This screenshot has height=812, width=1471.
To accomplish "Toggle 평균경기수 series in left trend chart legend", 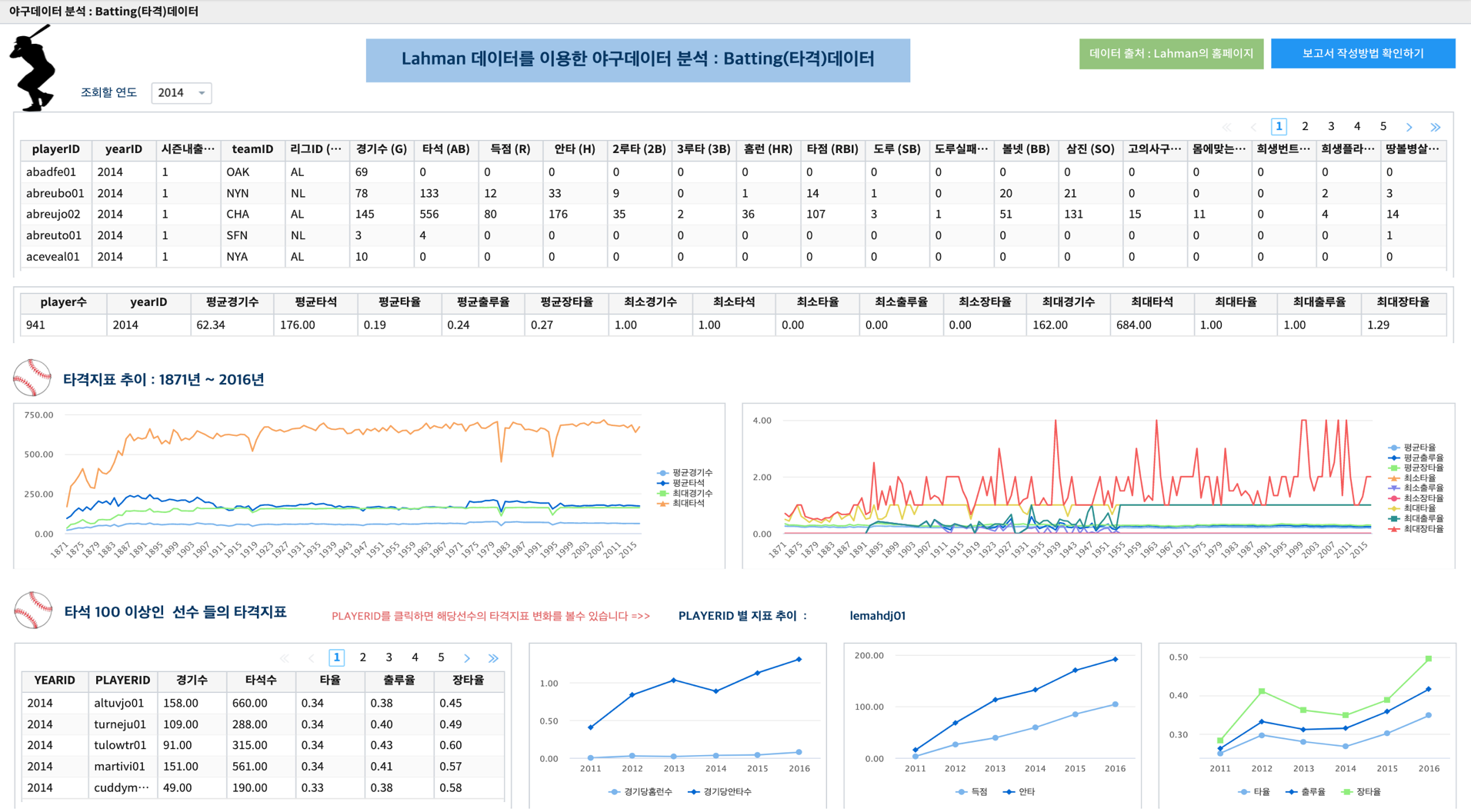I will [685, 473].
